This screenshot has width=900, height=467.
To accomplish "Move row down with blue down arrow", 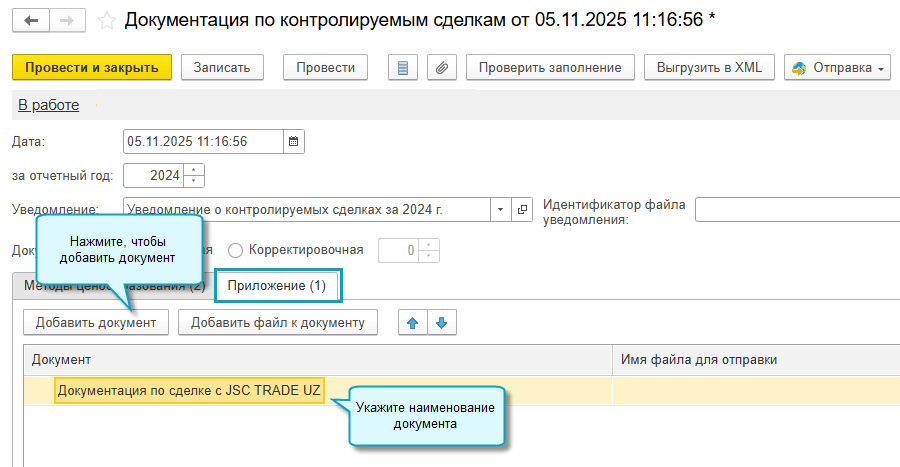I will tap(441, 322).
